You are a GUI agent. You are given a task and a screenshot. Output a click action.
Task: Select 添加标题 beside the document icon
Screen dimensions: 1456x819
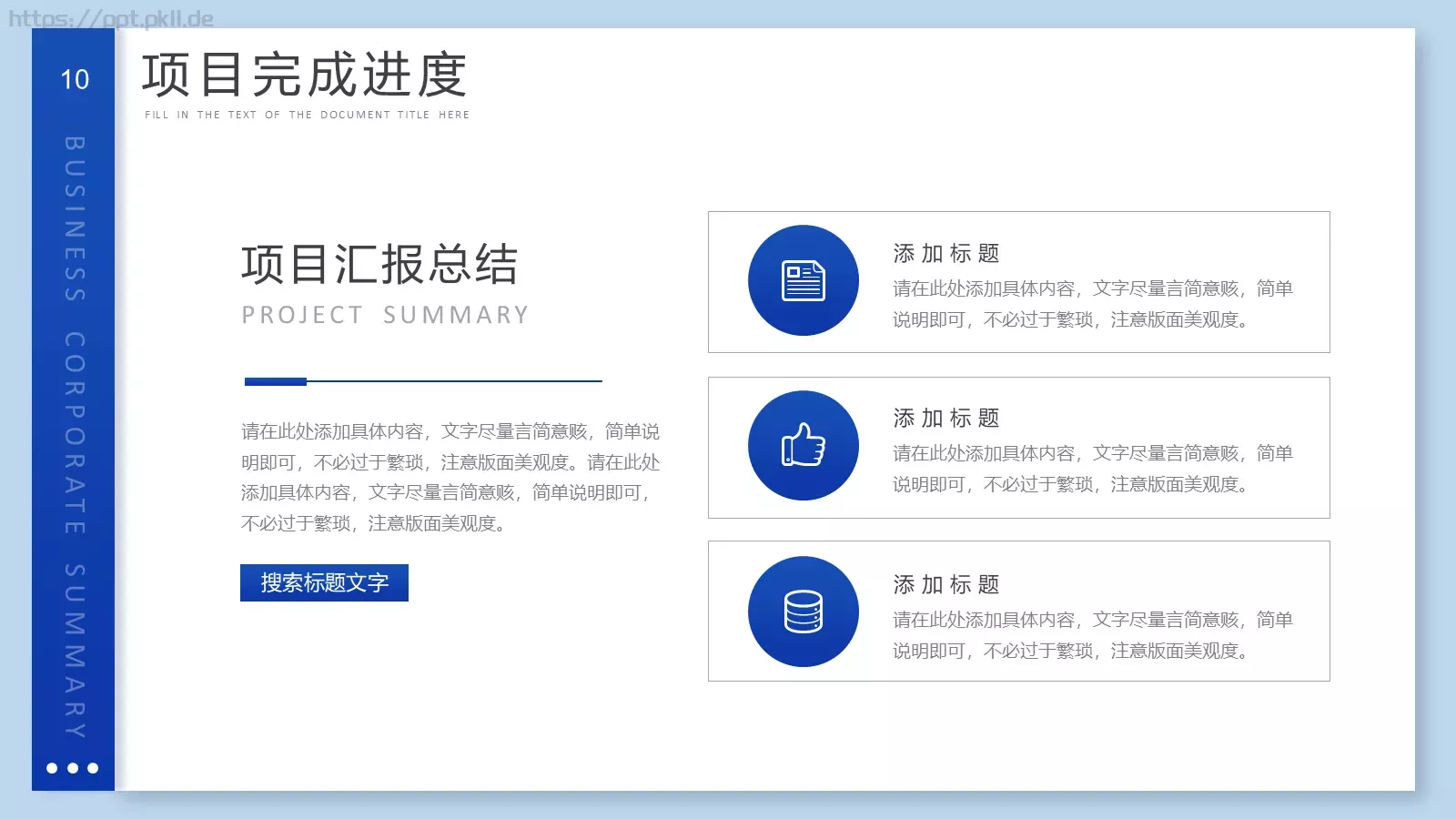946,253
